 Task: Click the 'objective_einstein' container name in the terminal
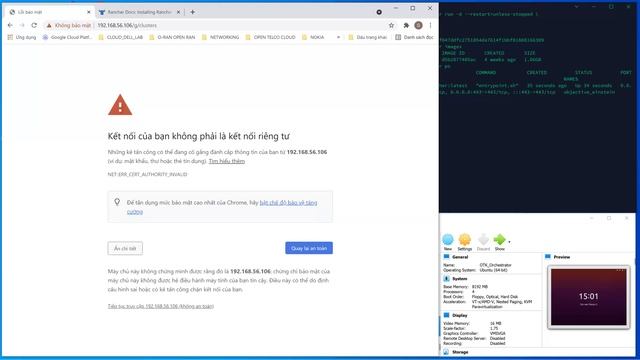coord(589,92)
